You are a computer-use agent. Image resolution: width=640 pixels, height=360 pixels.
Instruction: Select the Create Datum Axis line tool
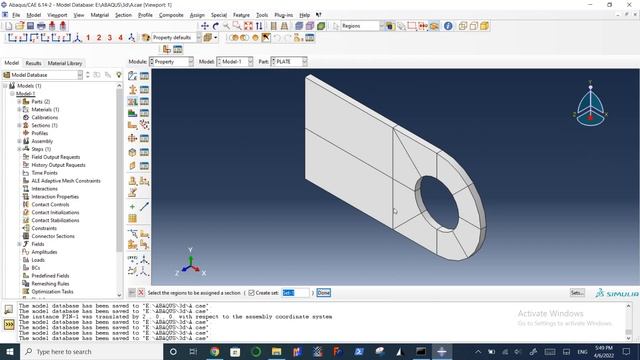click(144, 207)
